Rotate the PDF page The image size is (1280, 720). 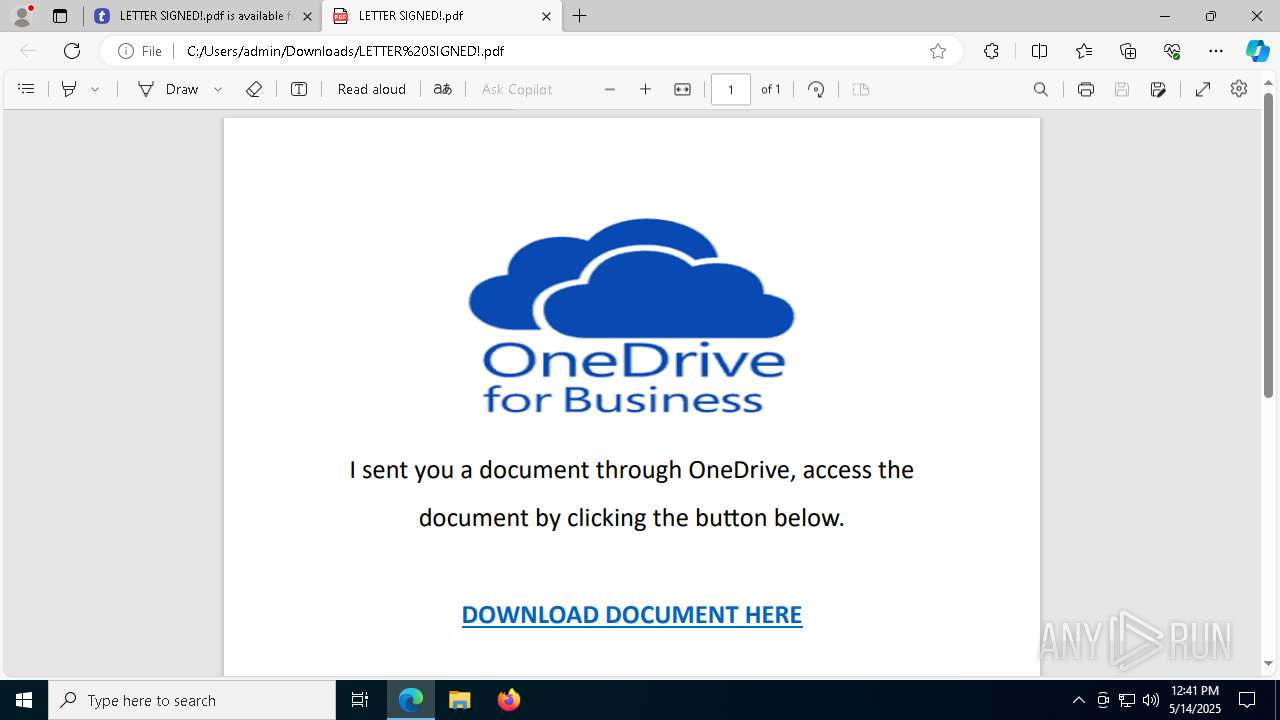click(x=816, y=89)
